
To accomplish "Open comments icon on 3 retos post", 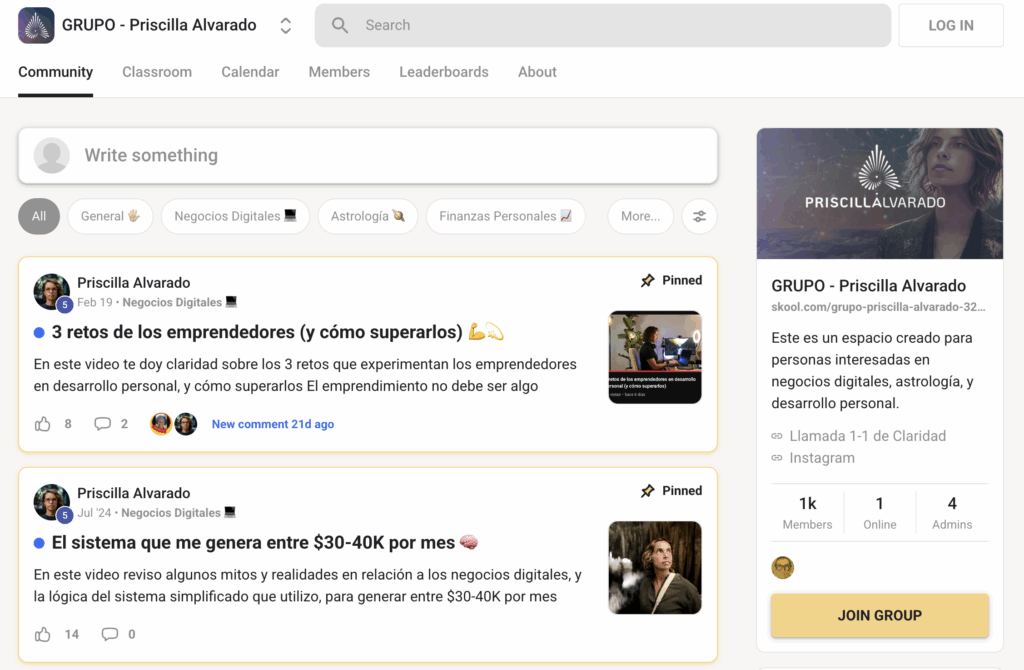I will (x=103, y=424).
